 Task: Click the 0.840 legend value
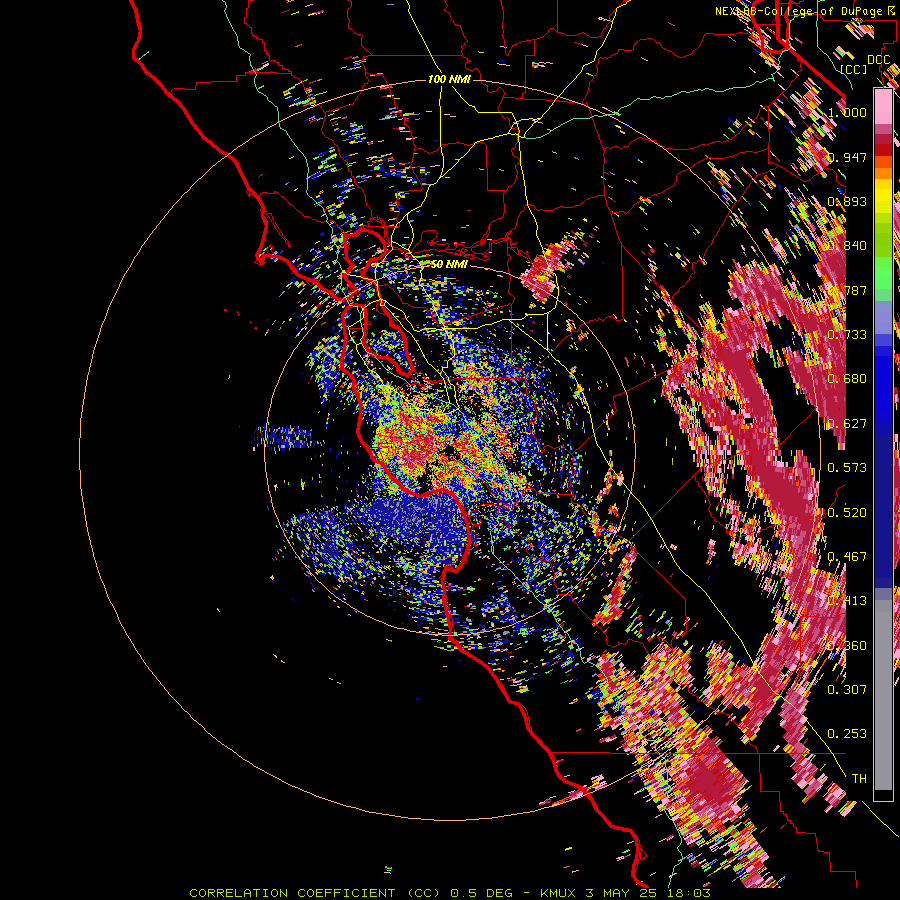[847, 246]
